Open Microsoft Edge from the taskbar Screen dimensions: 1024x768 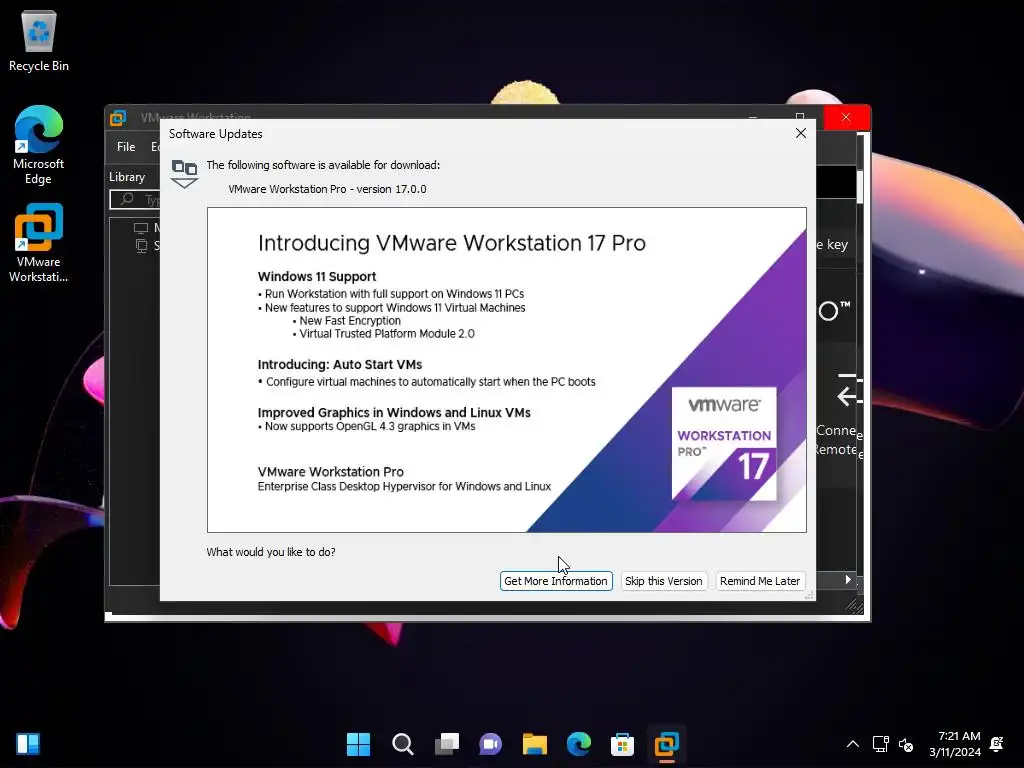[x=579, y=744]
